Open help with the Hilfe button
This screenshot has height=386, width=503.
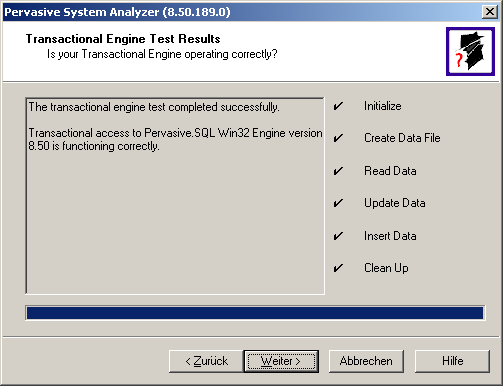pyautogui.click(x=452, y=361)
